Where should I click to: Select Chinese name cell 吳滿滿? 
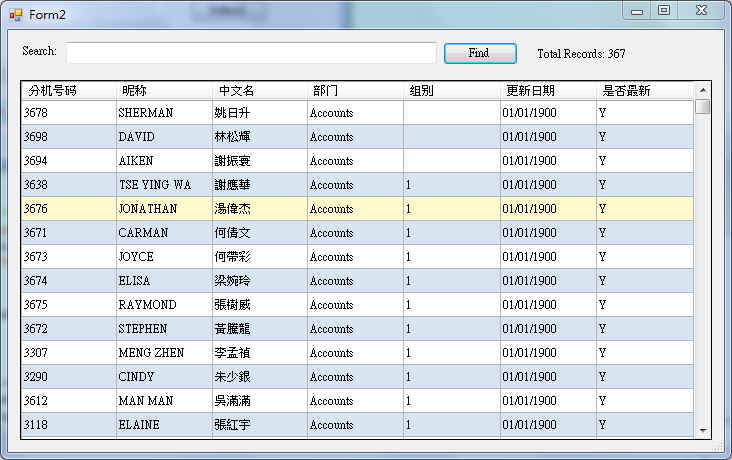260,401
